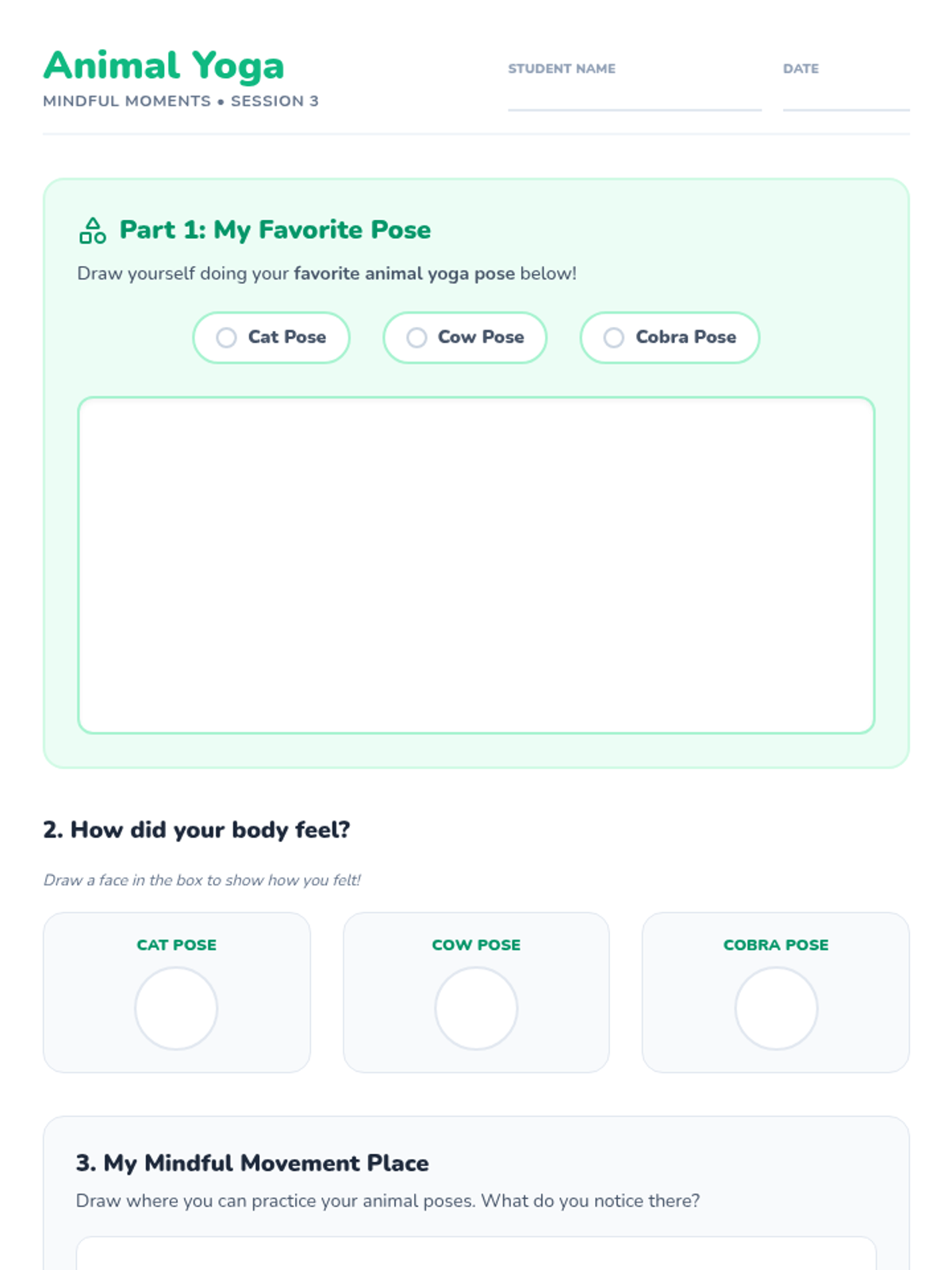Image resolution: width=952 pixels, height=1270 pixels.
Task: Click the COBRA POSE card heading
Action: (776, 945)
